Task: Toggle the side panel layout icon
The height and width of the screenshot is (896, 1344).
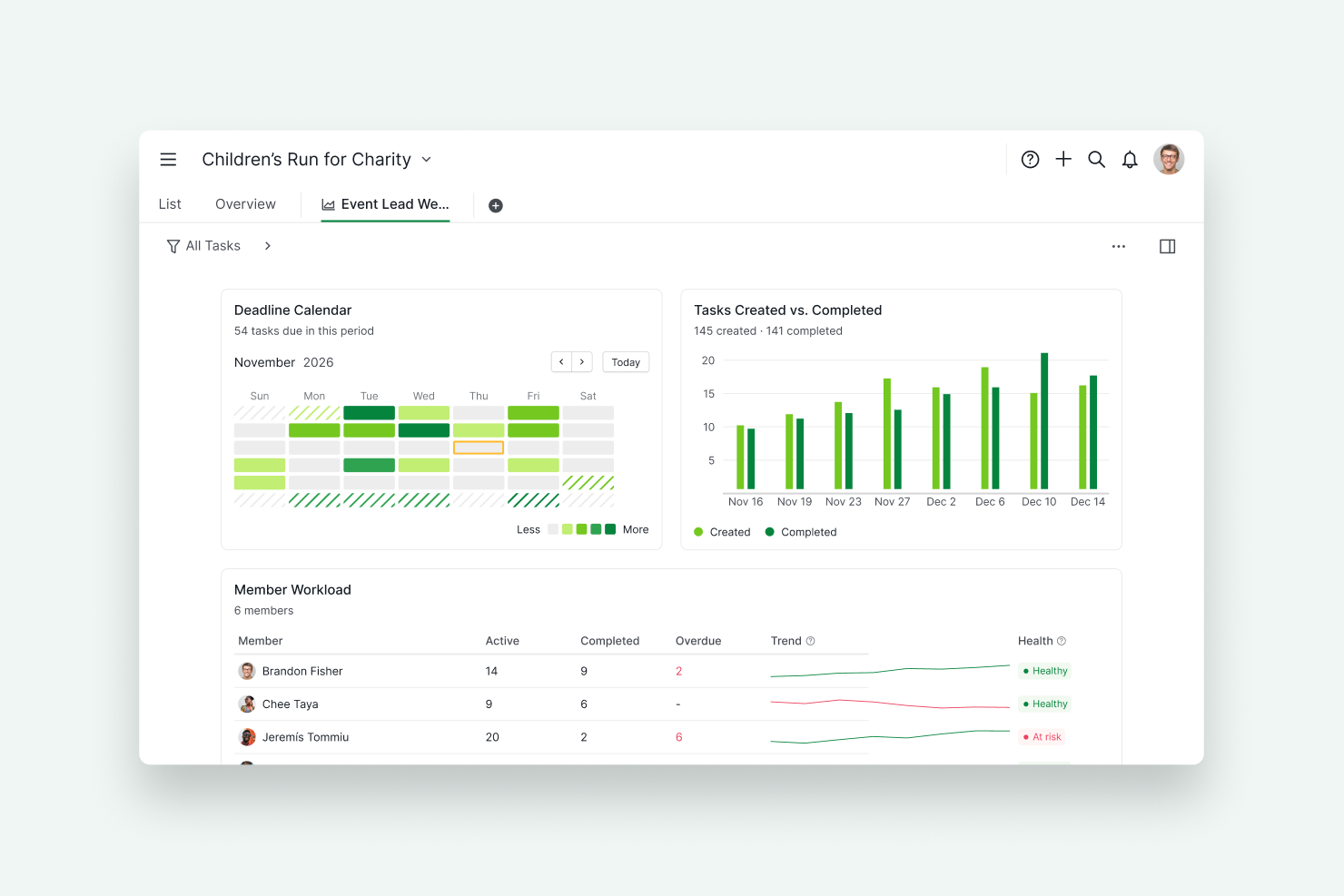Action: click(x=1168, y=246)
